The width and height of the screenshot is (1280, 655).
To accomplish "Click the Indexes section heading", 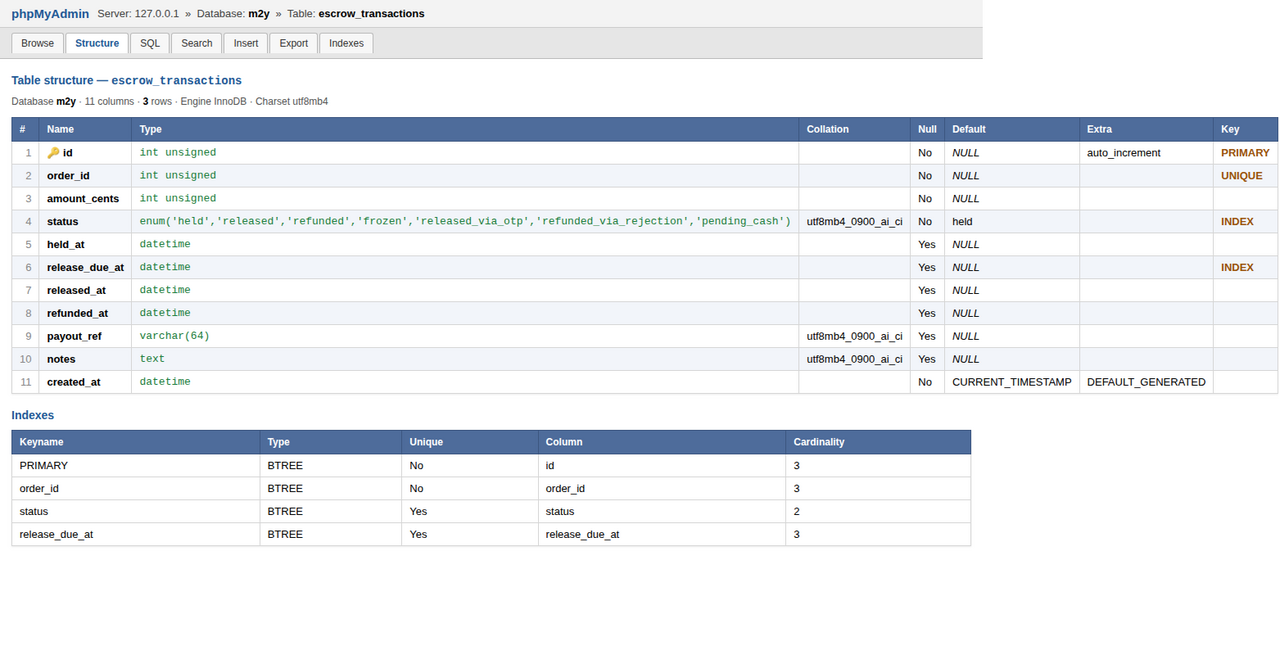I will [x=33, y=415].
